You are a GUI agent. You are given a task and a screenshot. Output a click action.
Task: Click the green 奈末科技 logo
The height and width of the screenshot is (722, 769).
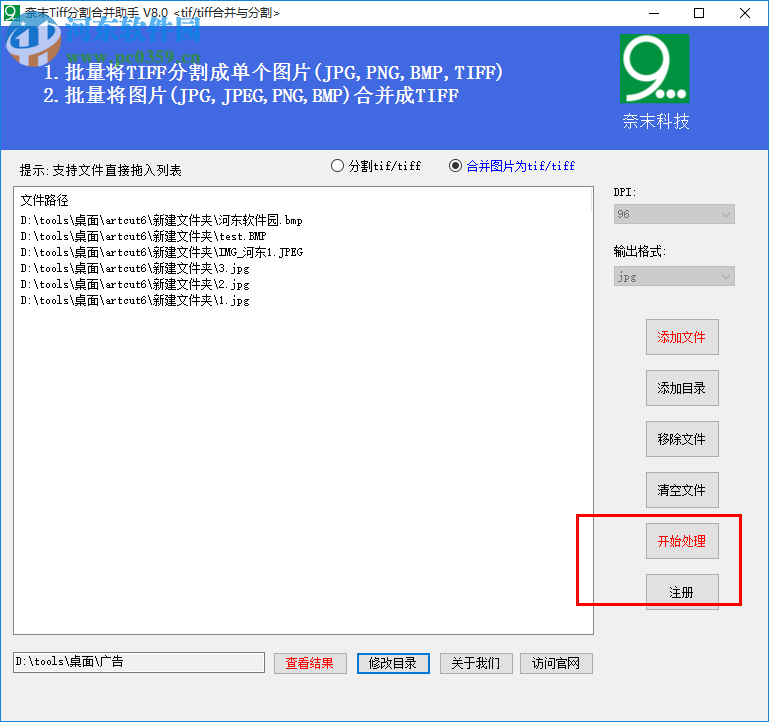click(654, 69)
